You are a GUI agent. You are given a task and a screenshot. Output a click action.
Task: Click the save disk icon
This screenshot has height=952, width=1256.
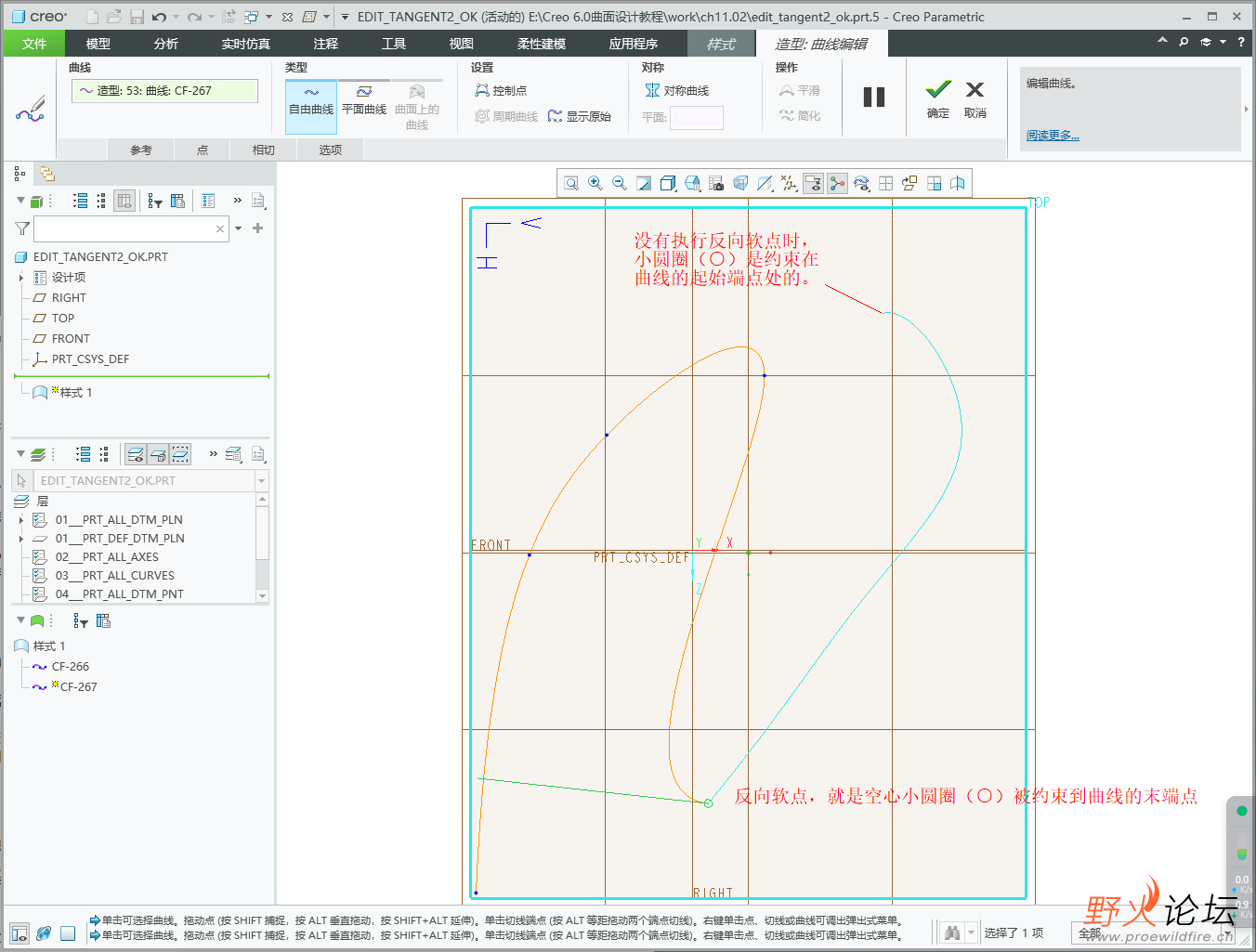click(x=137, y=17)
